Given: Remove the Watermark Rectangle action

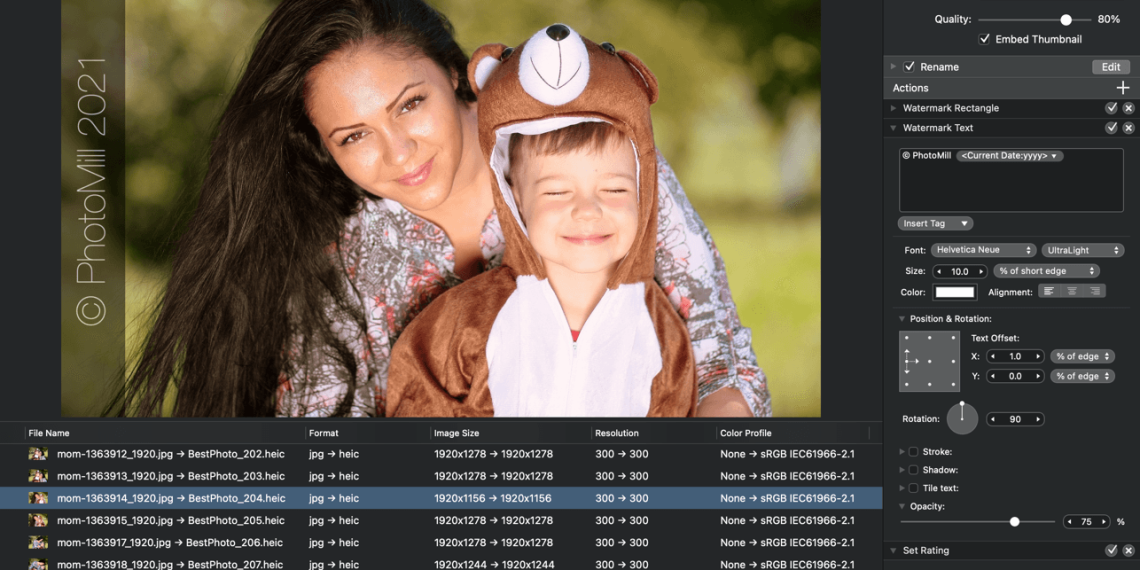Looking at the screenshot, I should 1128,108.
